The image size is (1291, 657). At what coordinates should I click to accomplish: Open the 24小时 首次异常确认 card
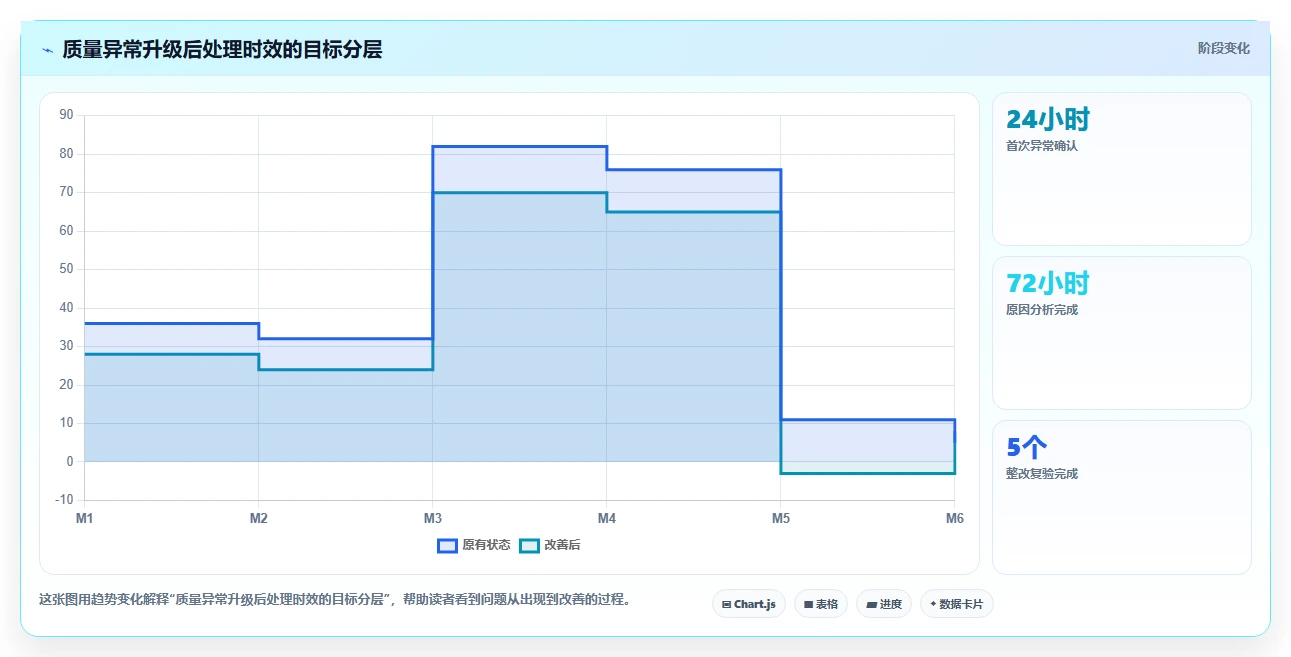1121,169
